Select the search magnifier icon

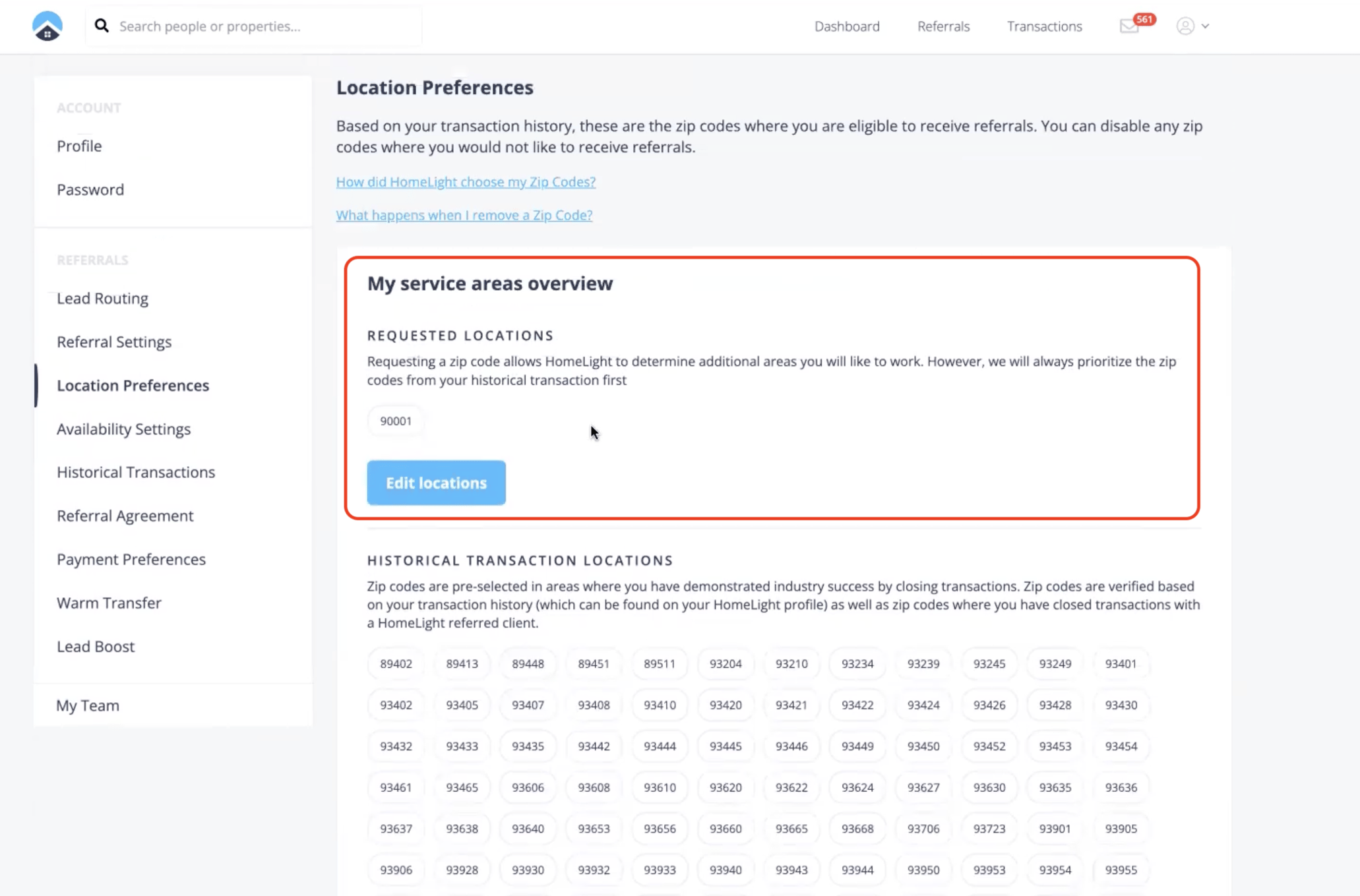tap(102, 25)
